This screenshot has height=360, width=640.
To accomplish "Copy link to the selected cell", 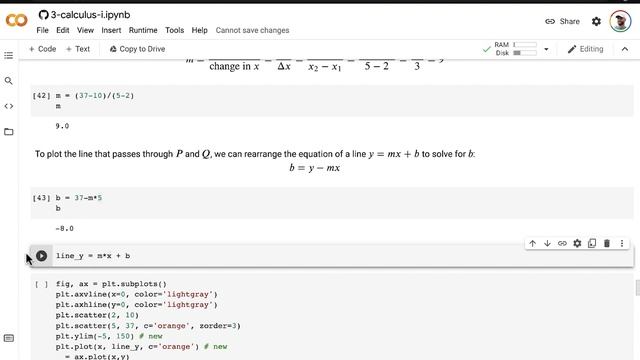I will click(562, 244).
